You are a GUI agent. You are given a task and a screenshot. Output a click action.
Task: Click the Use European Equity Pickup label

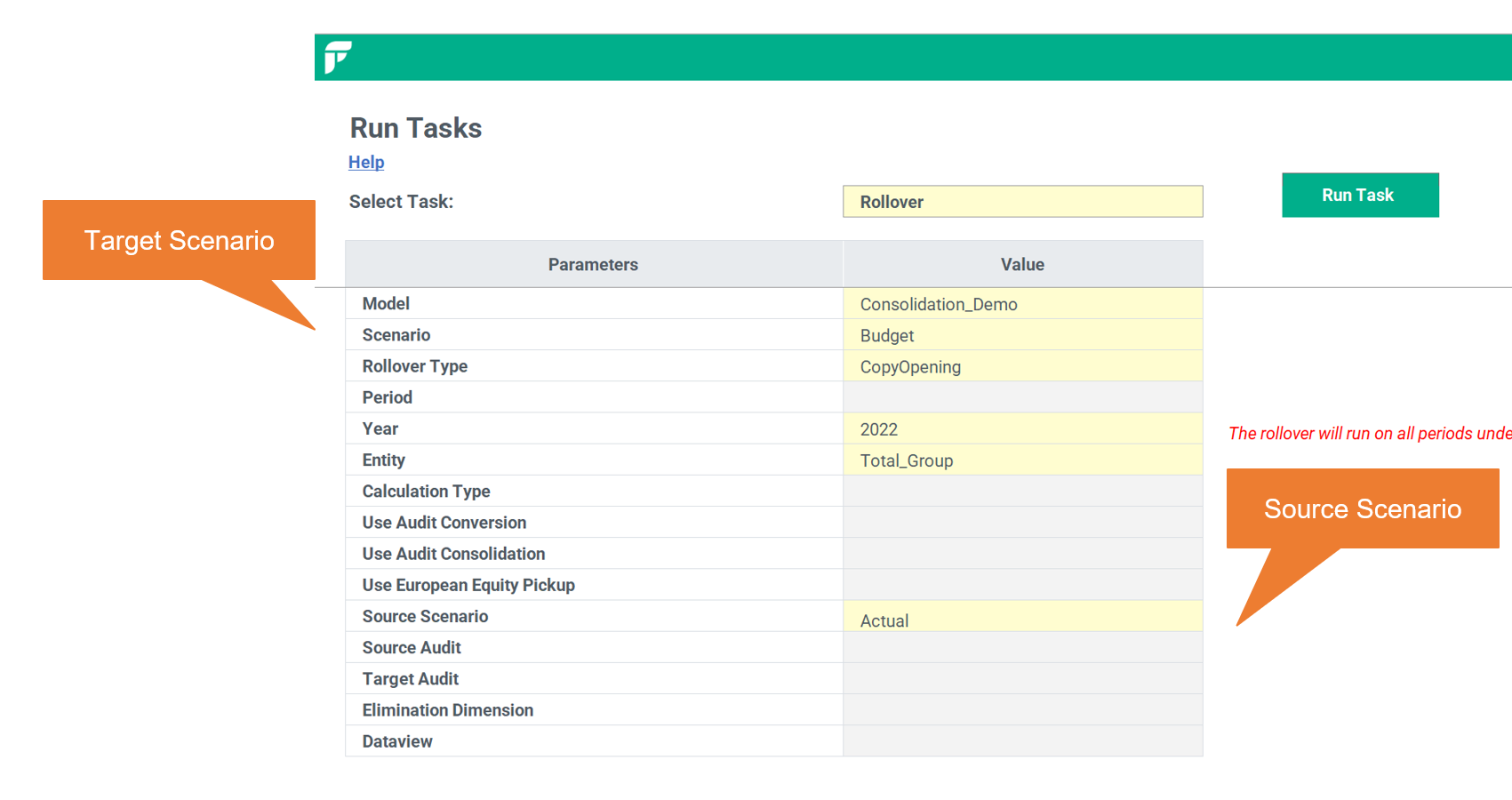468,585
